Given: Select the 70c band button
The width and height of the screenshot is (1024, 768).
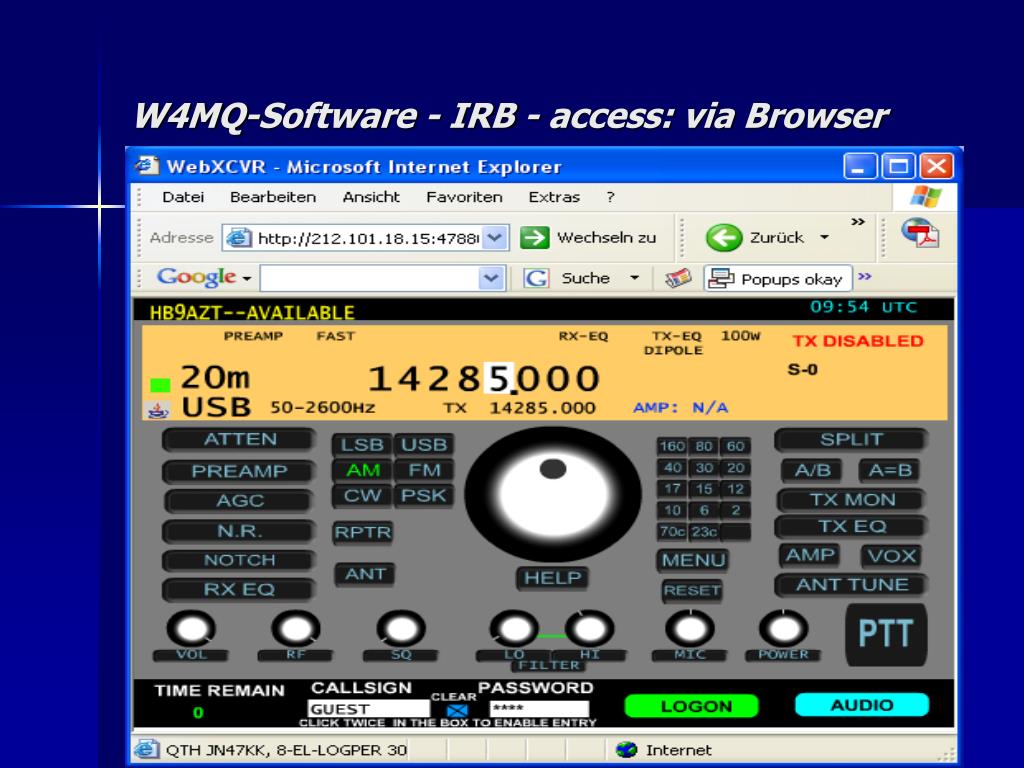Looking at the screenshot, I should (672, 532).
